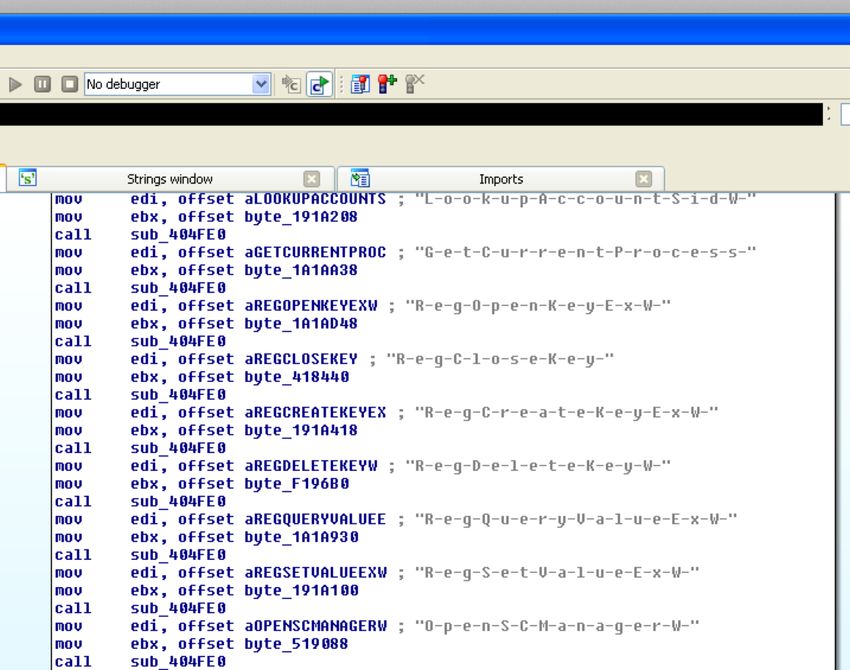Open the breakpoint list icon

tap(360, 84)
